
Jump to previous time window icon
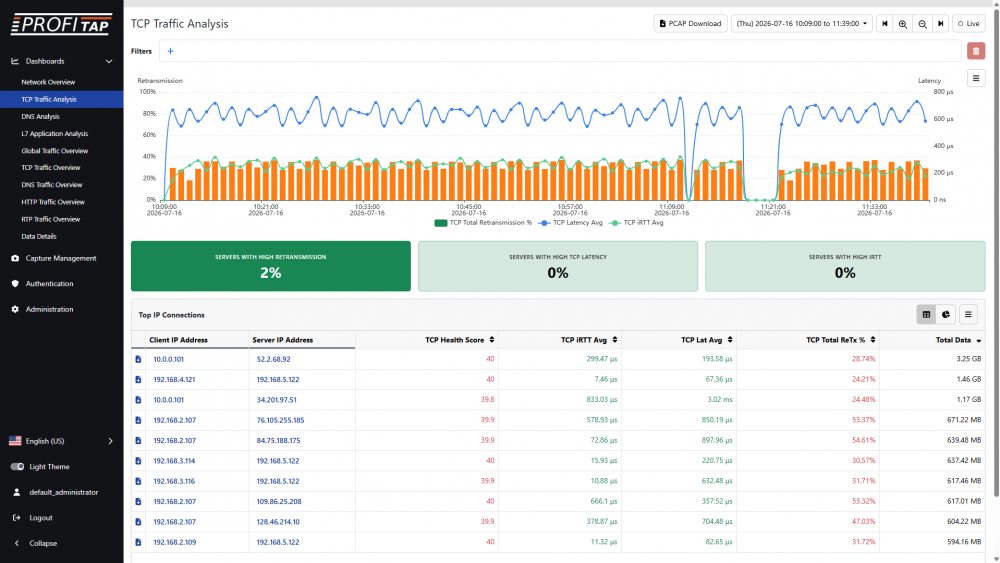click(885, 24)
